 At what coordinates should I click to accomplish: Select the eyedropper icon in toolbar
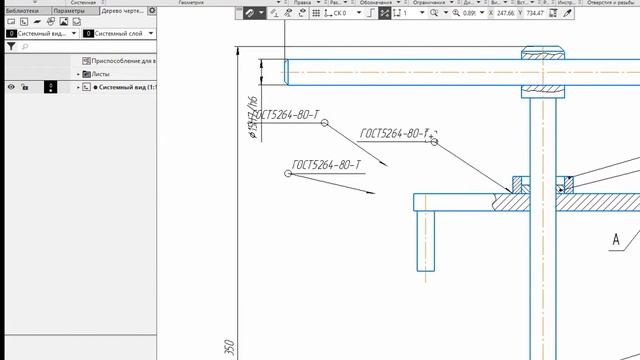567,13
